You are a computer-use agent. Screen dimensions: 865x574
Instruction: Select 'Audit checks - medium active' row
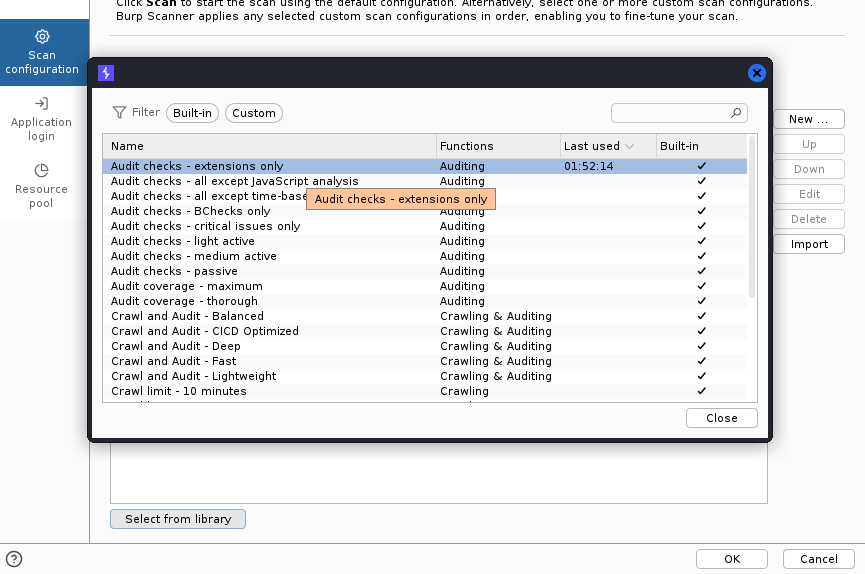pos(425,256)
